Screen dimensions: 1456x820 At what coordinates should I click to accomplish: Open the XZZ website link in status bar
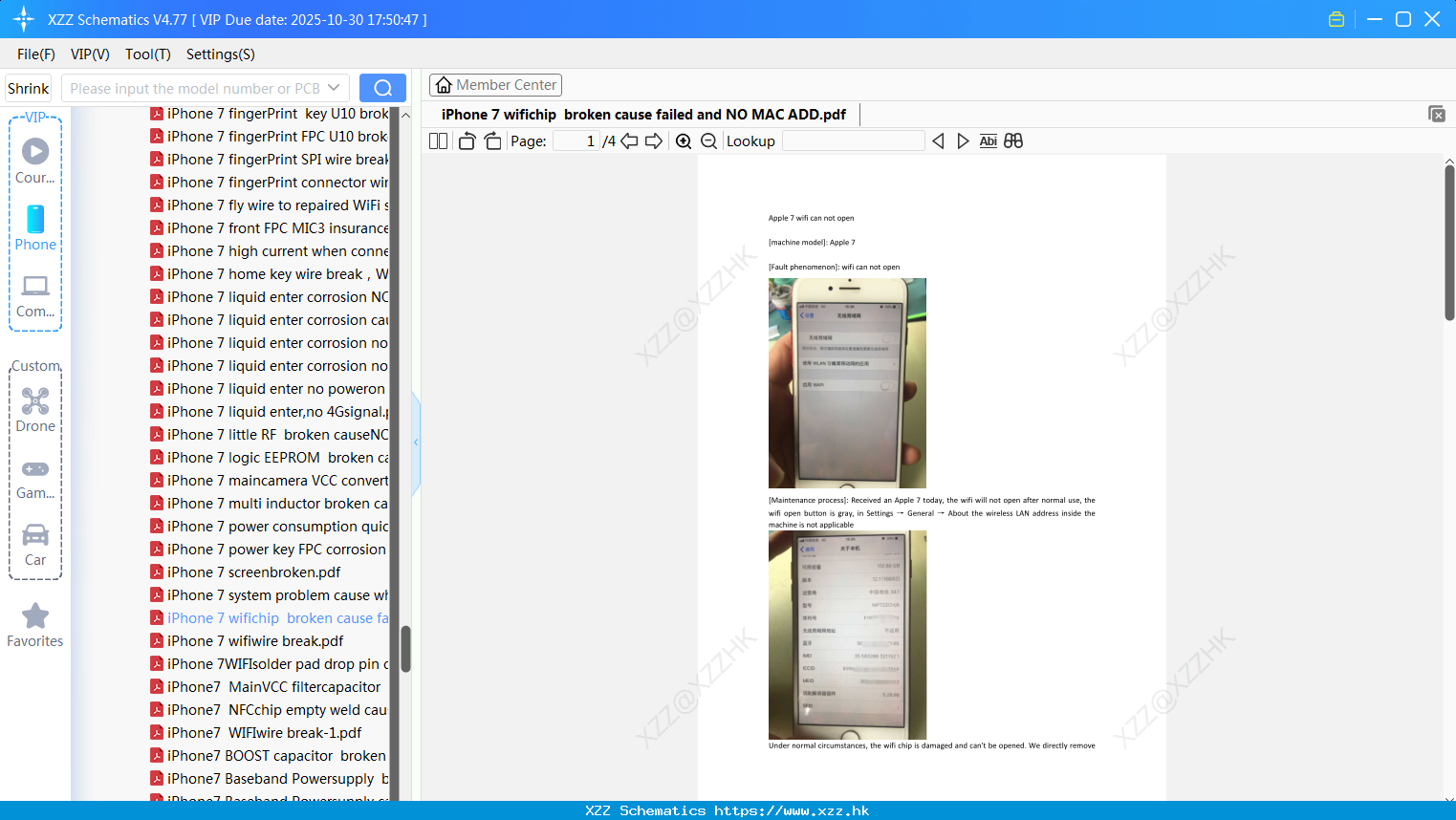(792, 810)
